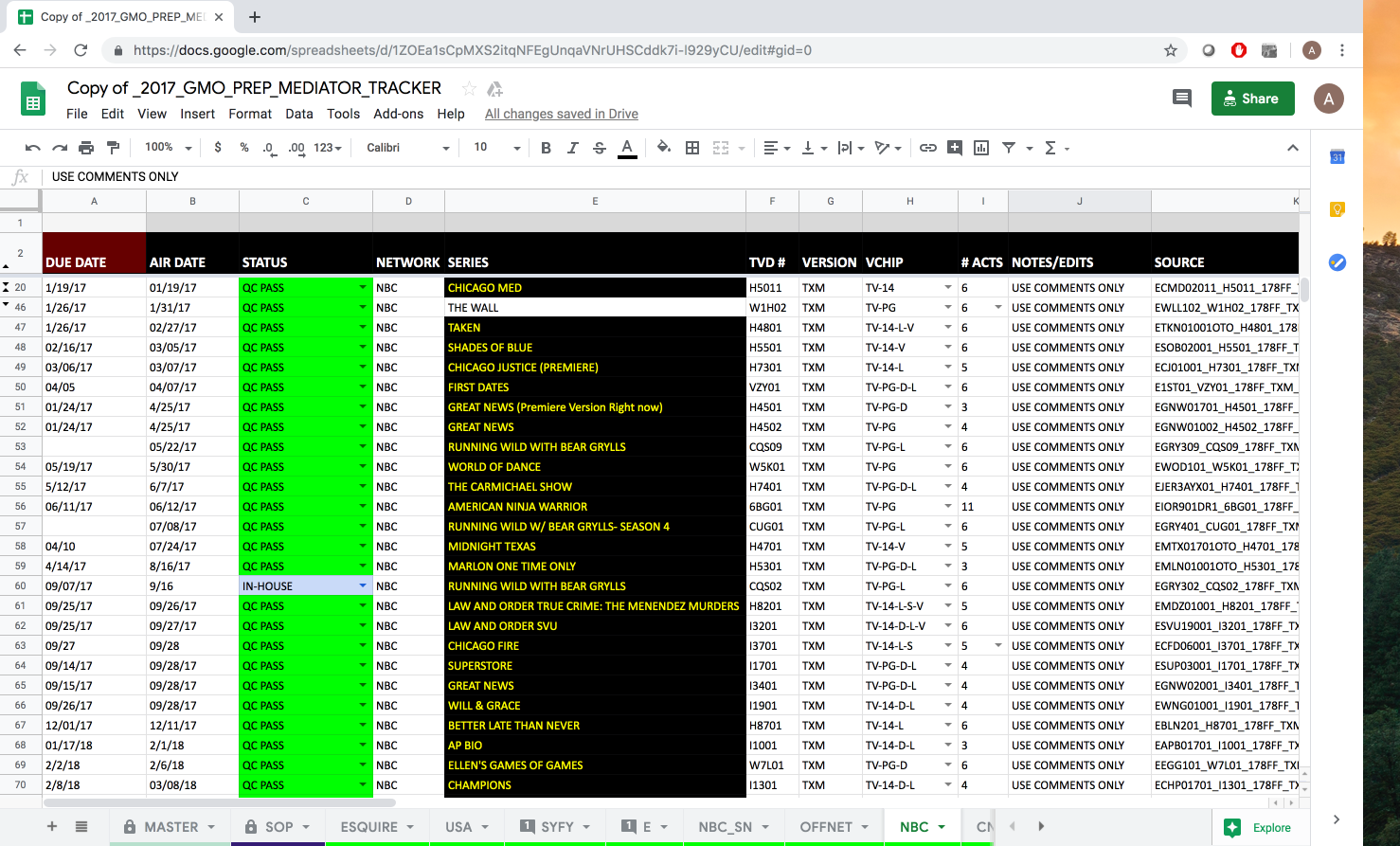The image size is (1400, 846).
Task: Insert a link using toolbar icon
Action: (928, 148)
